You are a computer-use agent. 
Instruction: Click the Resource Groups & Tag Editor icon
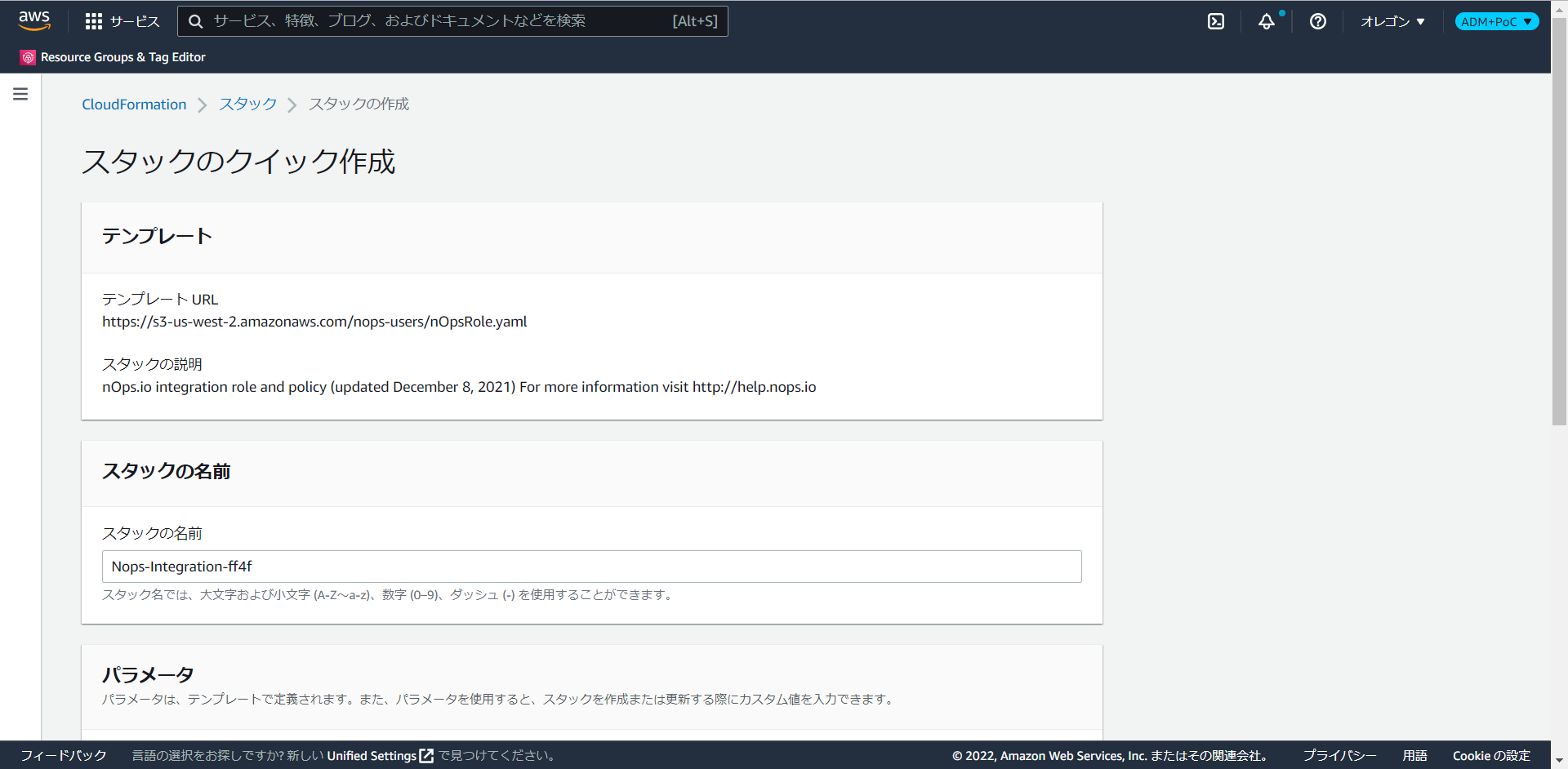point(28,57)
